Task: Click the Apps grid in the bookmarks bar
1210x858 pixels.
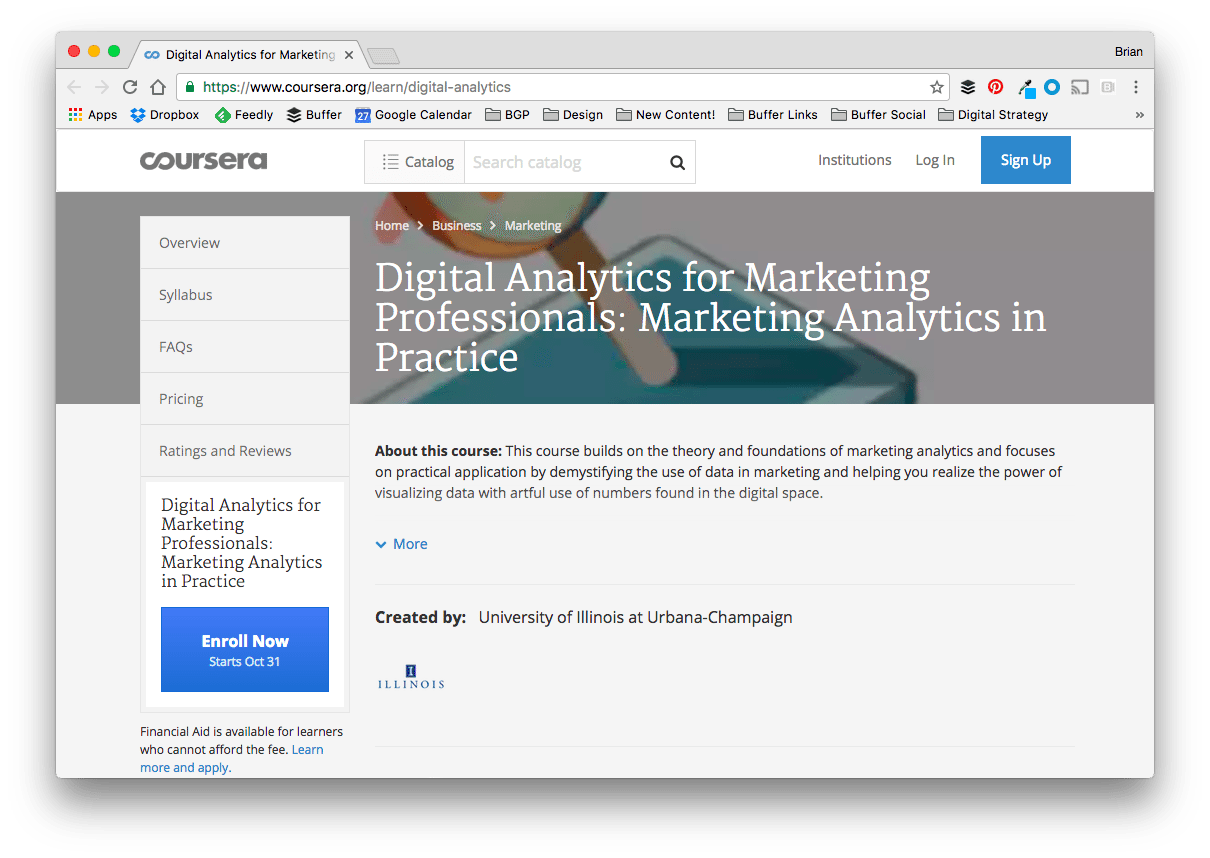Action: click(x=91, y=114)
